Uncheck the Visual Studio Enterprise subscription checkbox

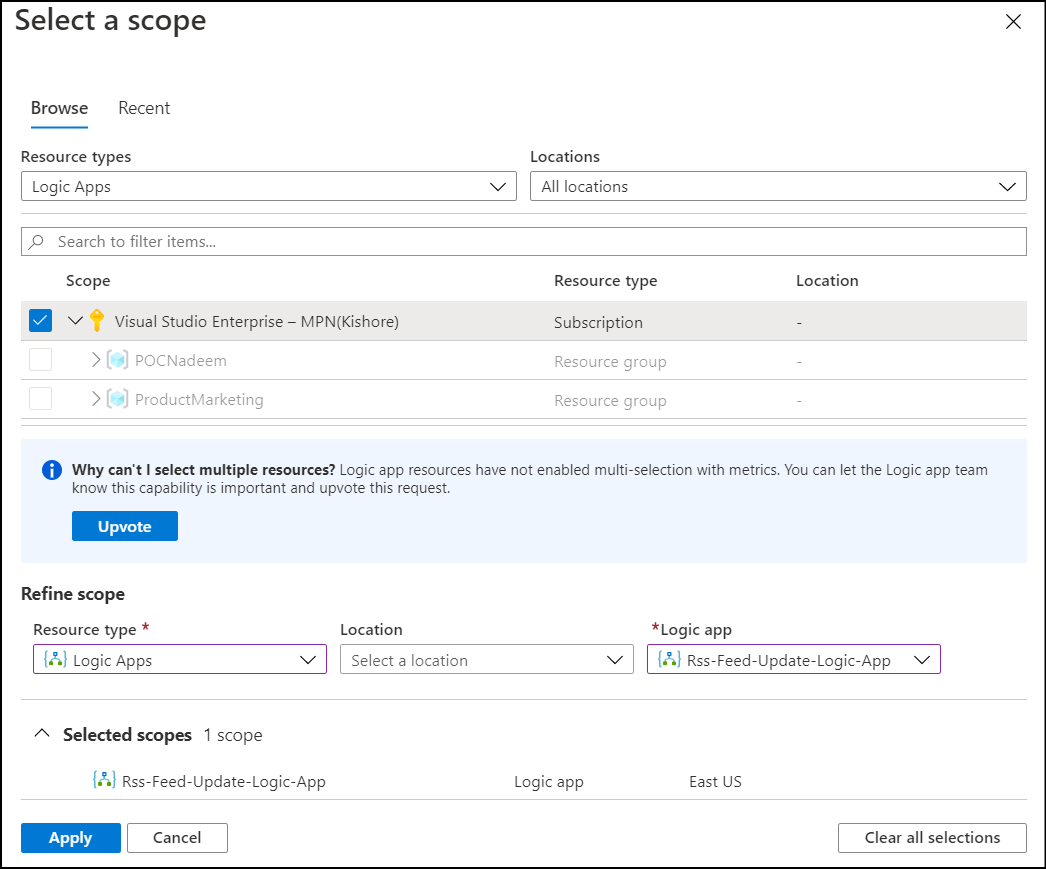tap(40, 321)
